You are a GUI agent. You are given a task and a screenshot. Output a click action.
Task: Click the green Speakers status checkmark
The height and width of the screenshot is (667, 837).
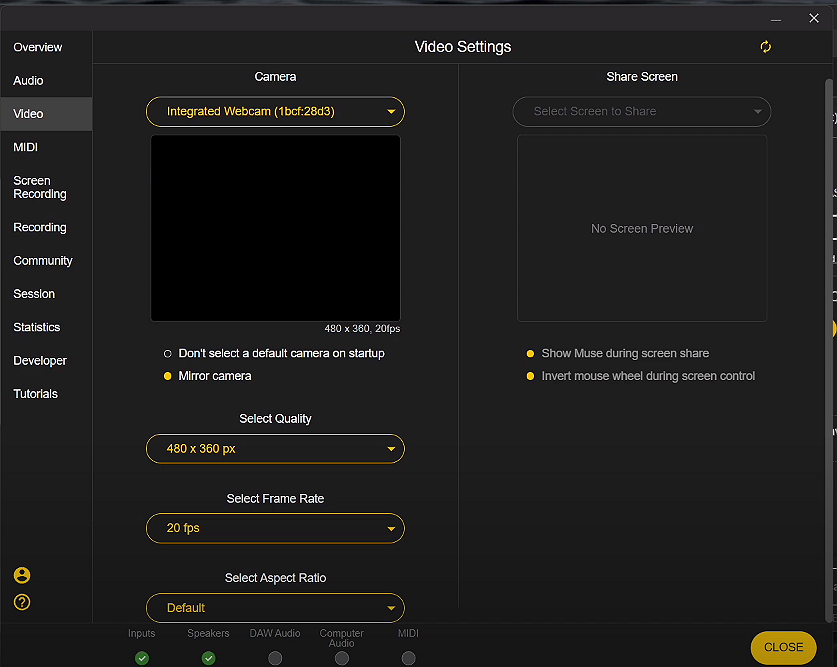(x=209, y=658)
